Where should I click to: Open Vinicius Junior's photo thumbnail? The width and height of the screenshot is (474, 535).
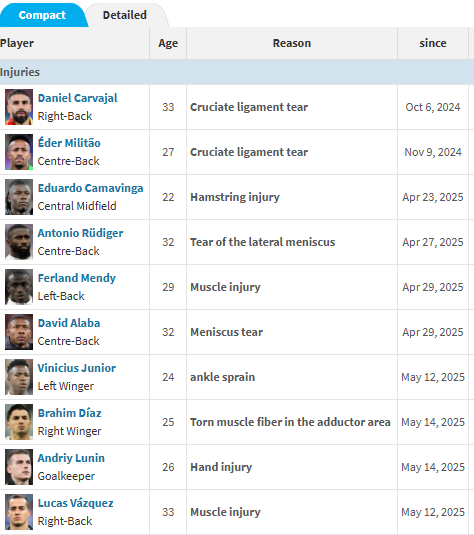19,377
